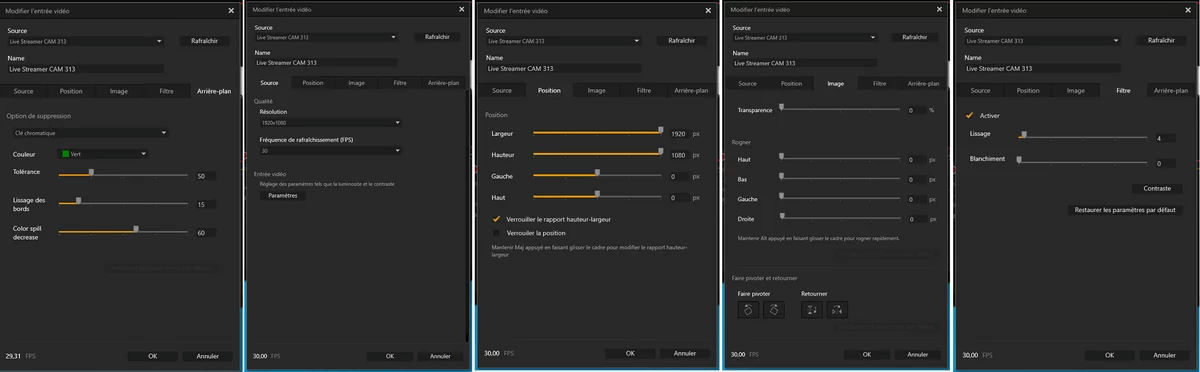
Task: Click Rafraîchir in the chroma key dialog
Action: click(x=205, y=41)
